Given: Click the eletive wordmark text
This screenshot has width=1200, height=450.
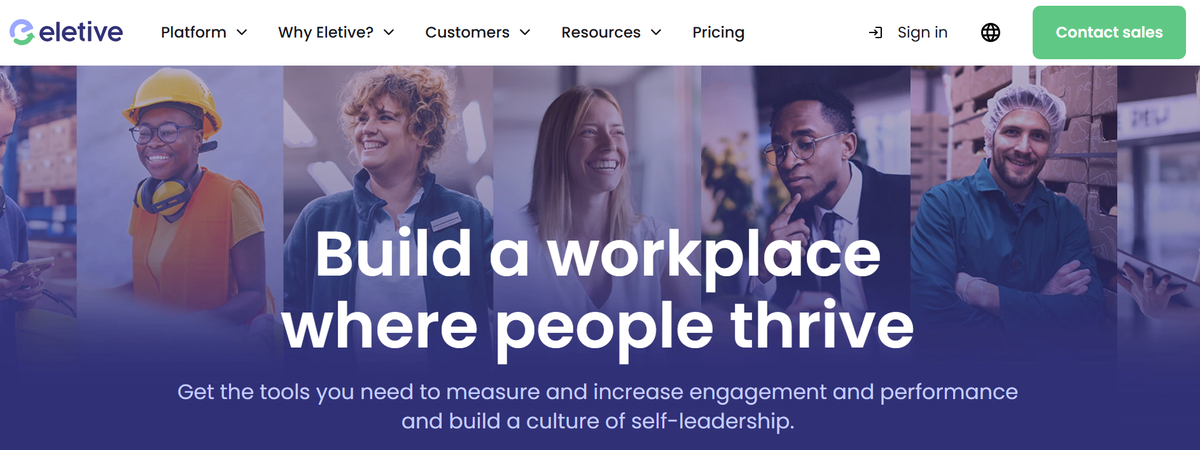Looking at the screenshot, I should coord(81,32).
